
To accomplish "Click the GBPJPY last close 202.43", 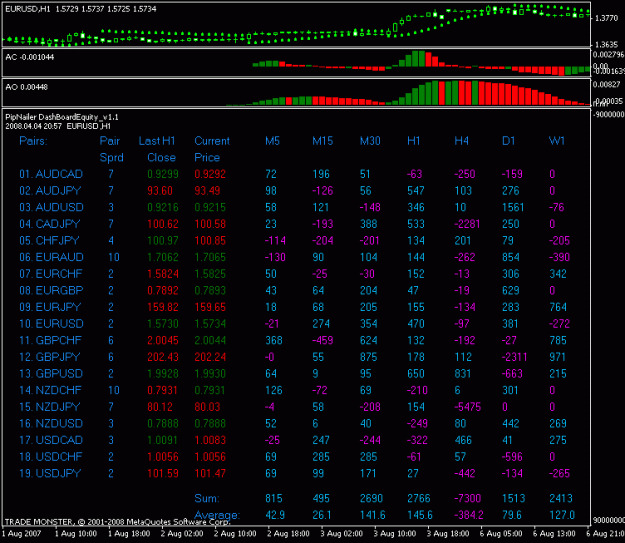I will click(163, 357).
